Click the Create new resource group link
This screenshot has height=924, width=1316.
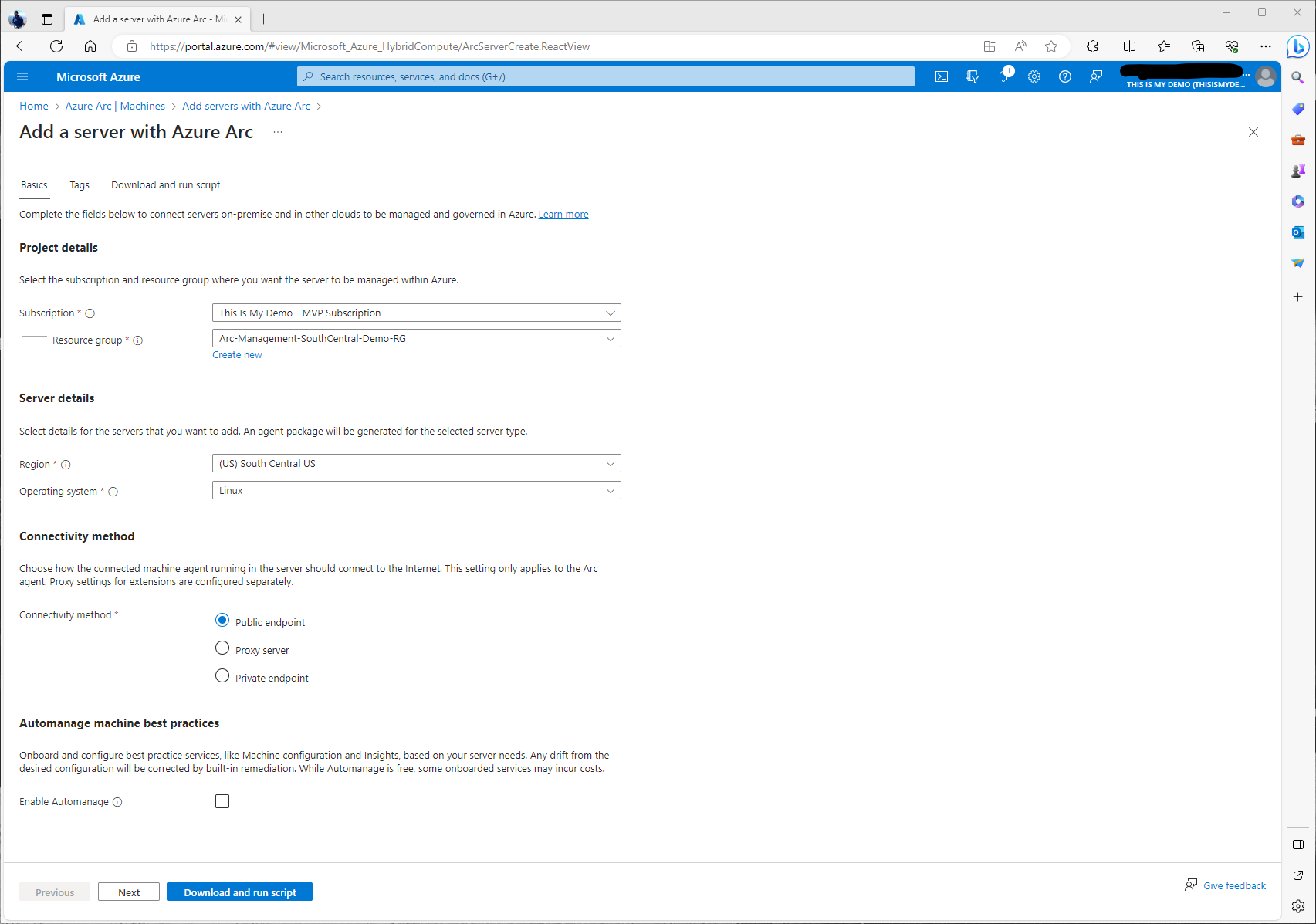[x=237, y=355]
